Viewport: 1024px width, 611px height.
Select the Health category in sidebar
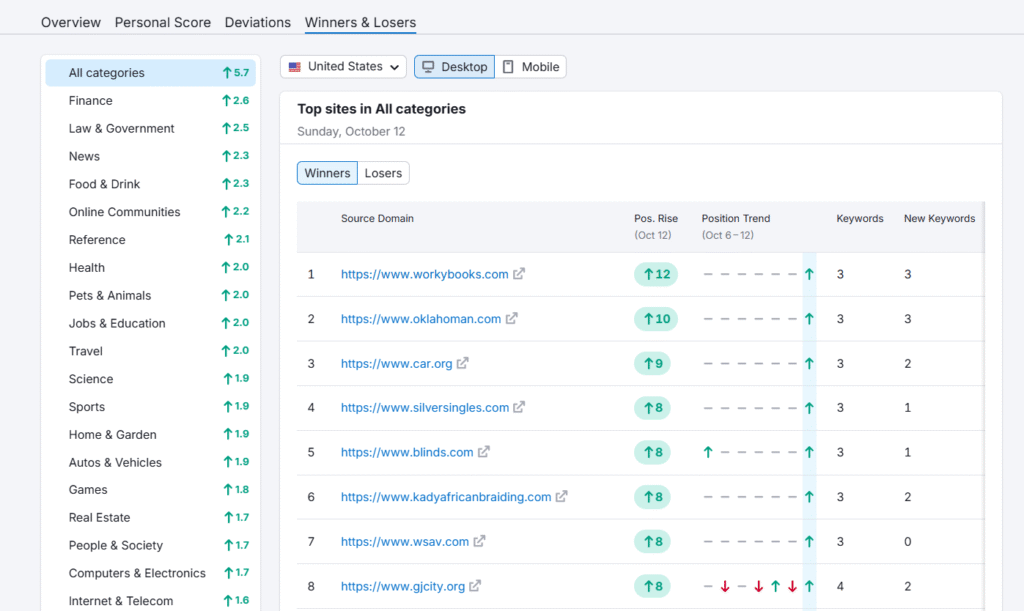click(87, 268)
